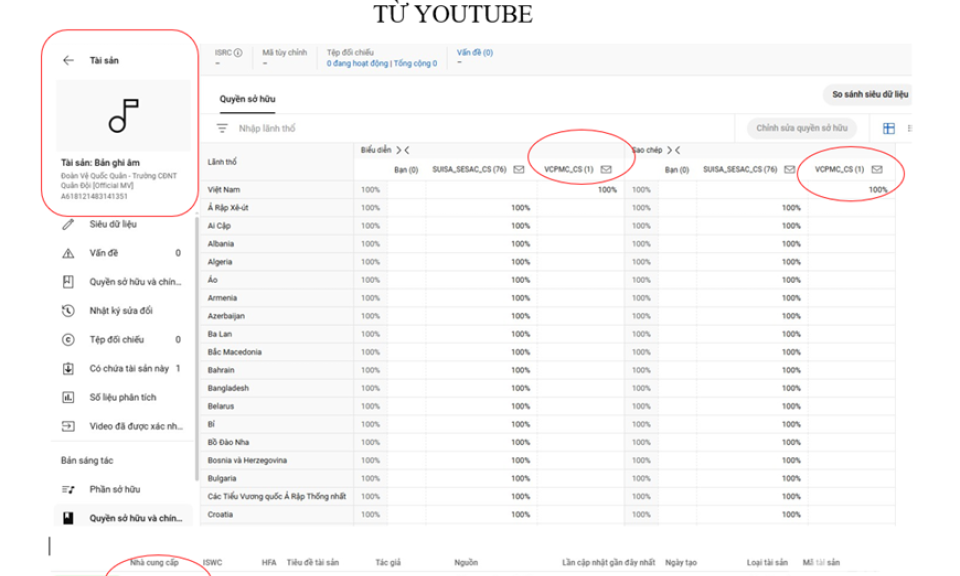Image resolution: width=960 pixels, height=576 pixels.
Task: Click the Tiêu đề tài sản column header
Action: [313, 563]
